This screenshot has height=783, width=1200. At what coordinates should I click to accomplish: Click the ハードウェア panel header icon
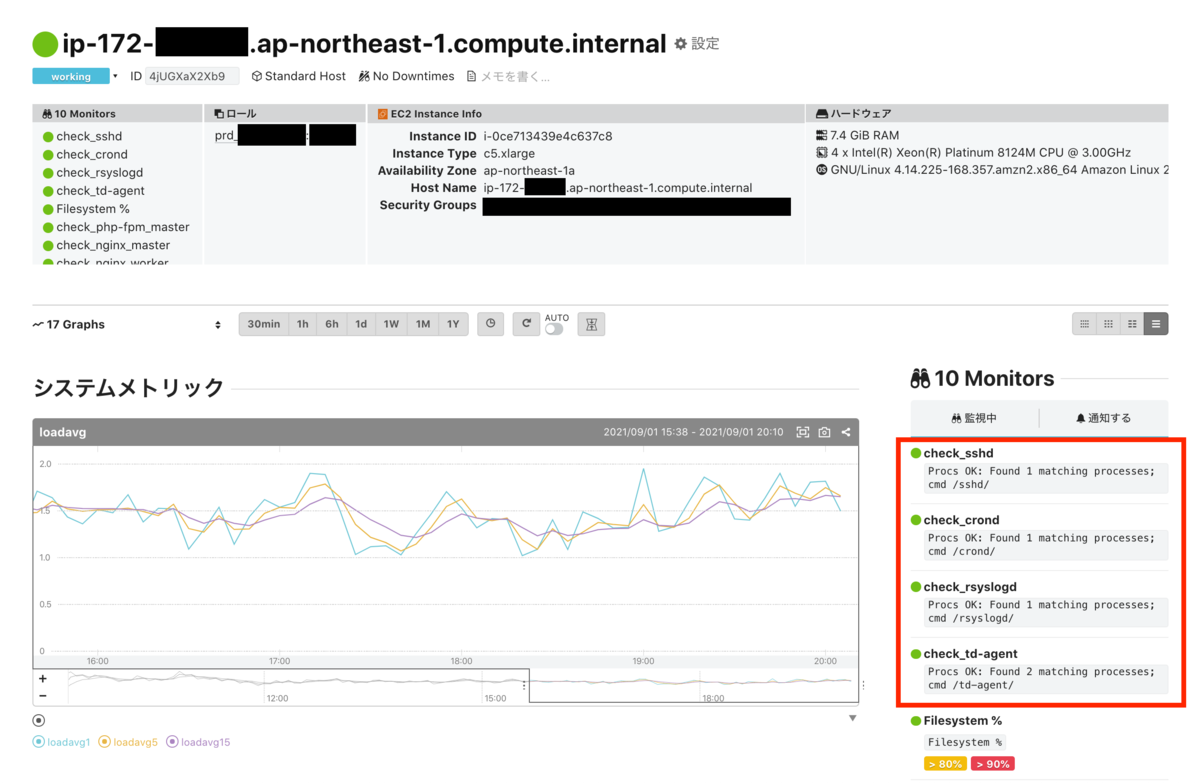pyautogui.click(x=821, y=114)
